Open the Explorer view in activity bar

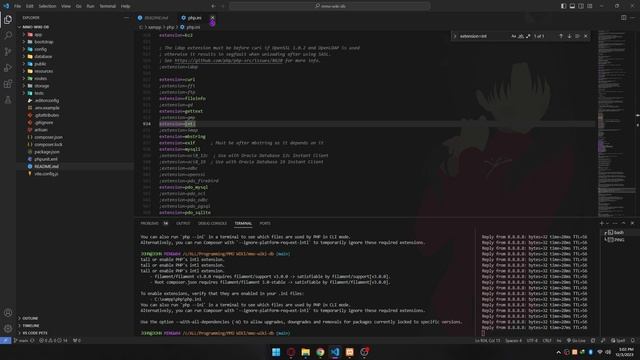[8, 20]
